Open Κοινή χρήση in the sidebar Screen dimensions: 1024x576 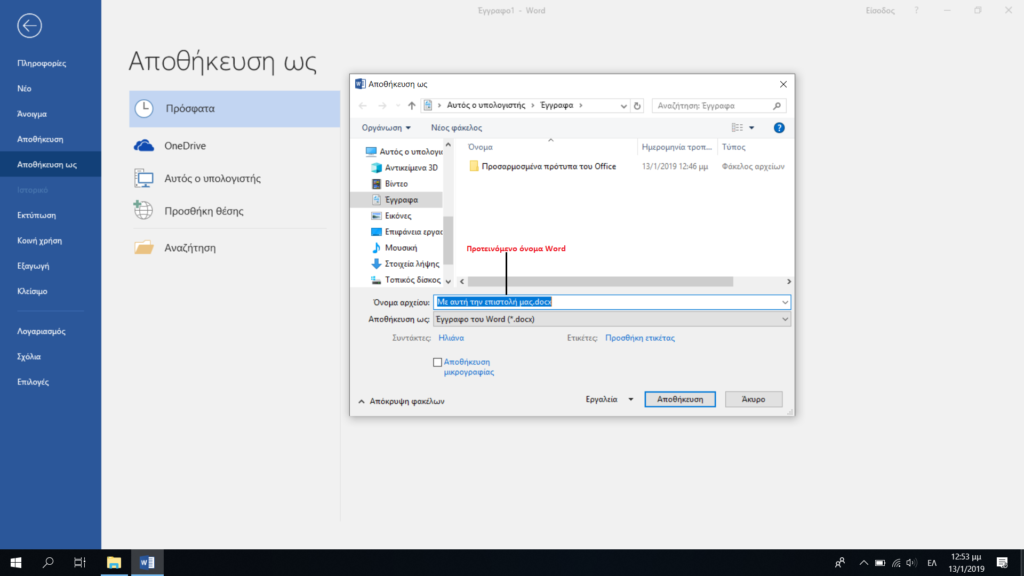tap(39, 241)
